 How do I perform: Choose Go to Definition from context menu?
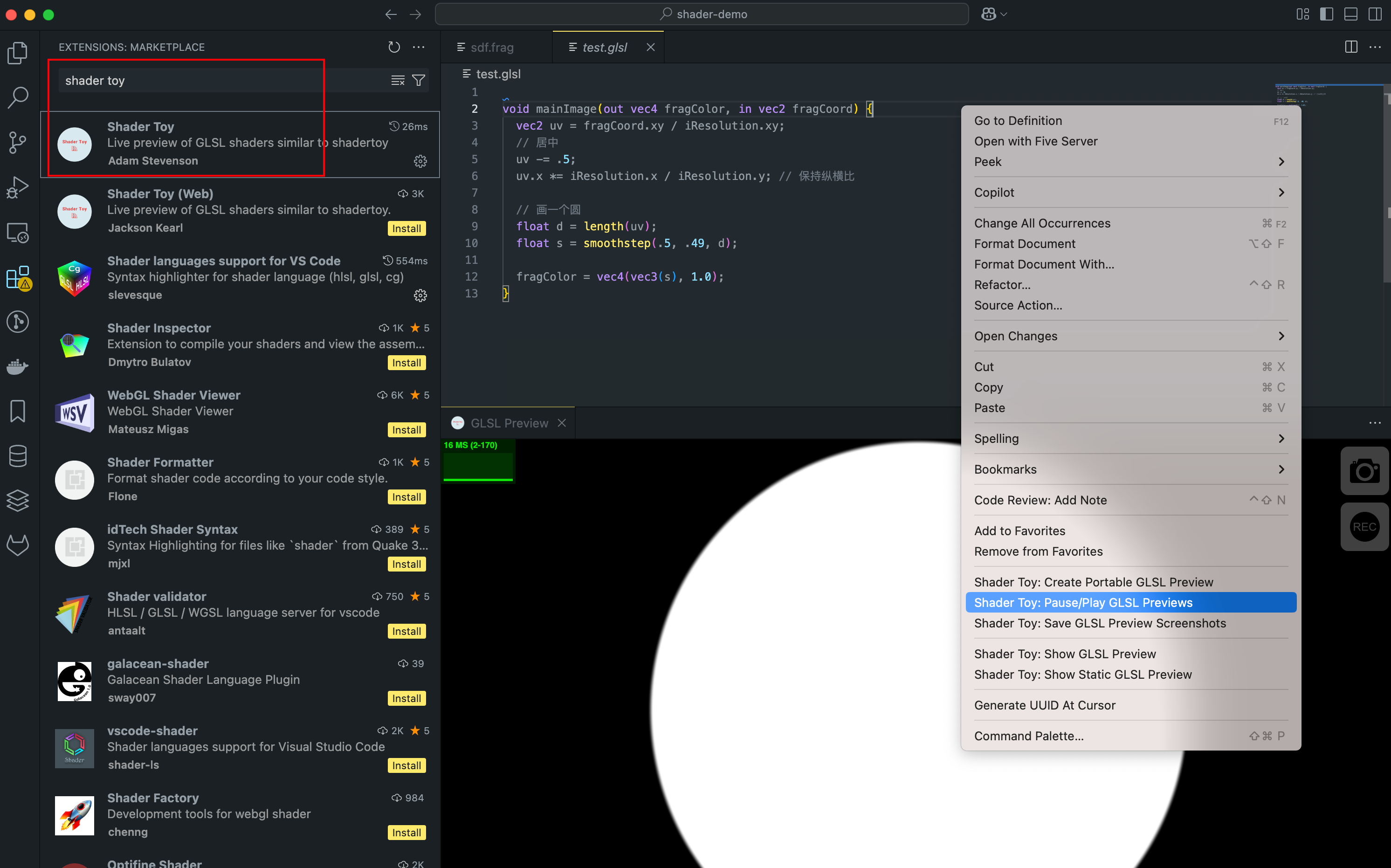(1130, 121)
